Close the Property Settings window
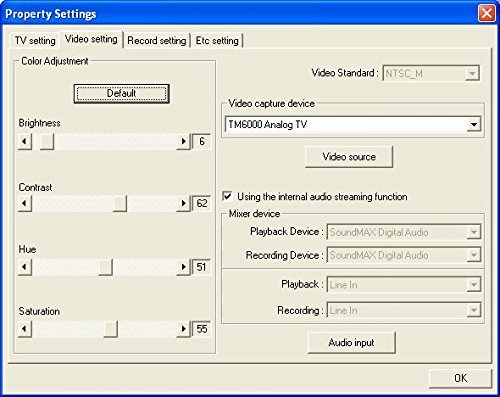Image resolution: width=500 pixels, height=397 pixels. point(486,13)
